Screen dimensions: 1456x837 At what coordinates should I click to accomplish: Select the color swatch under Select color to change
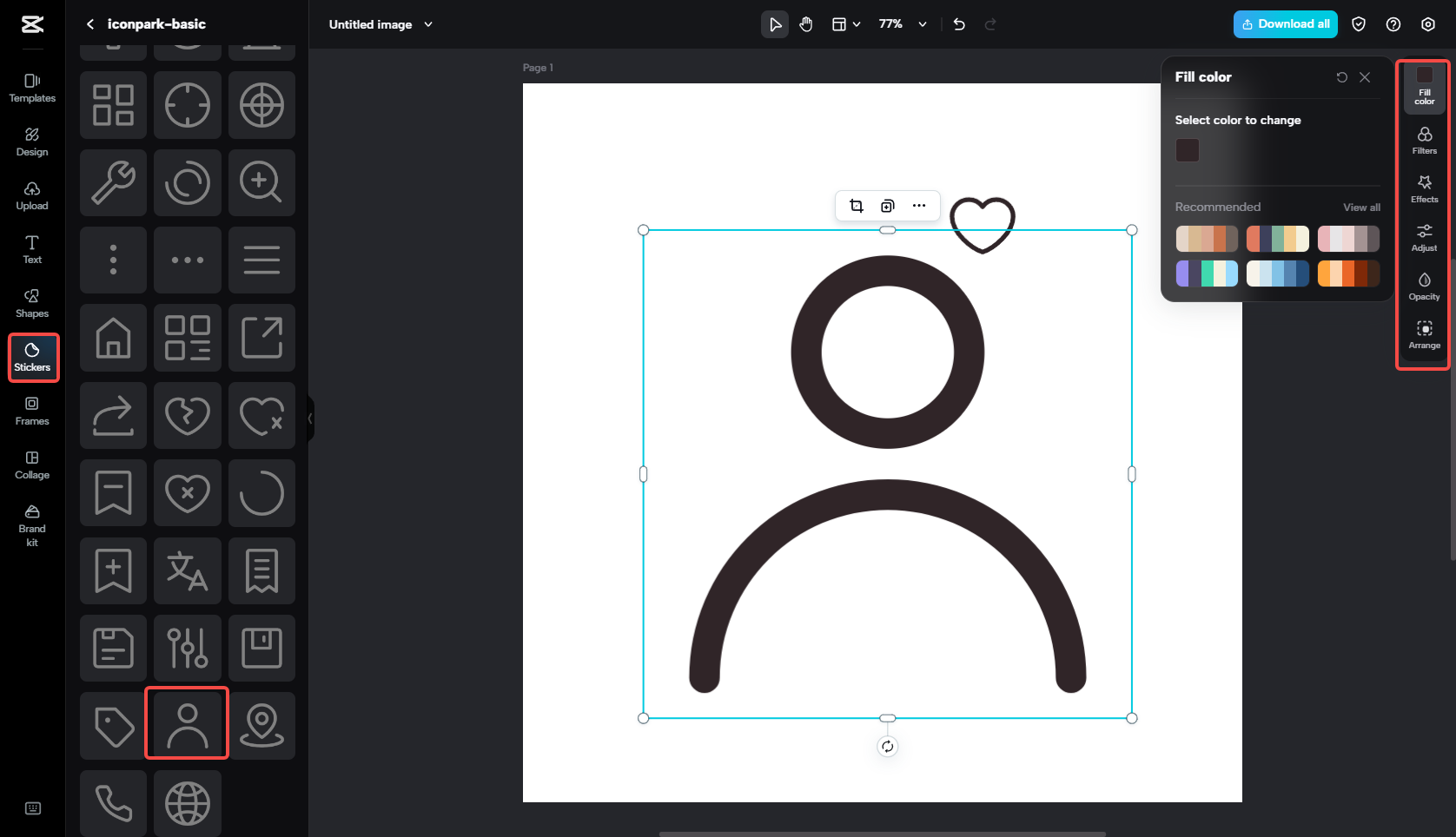pyautogui.click(x=1188, y=149)
